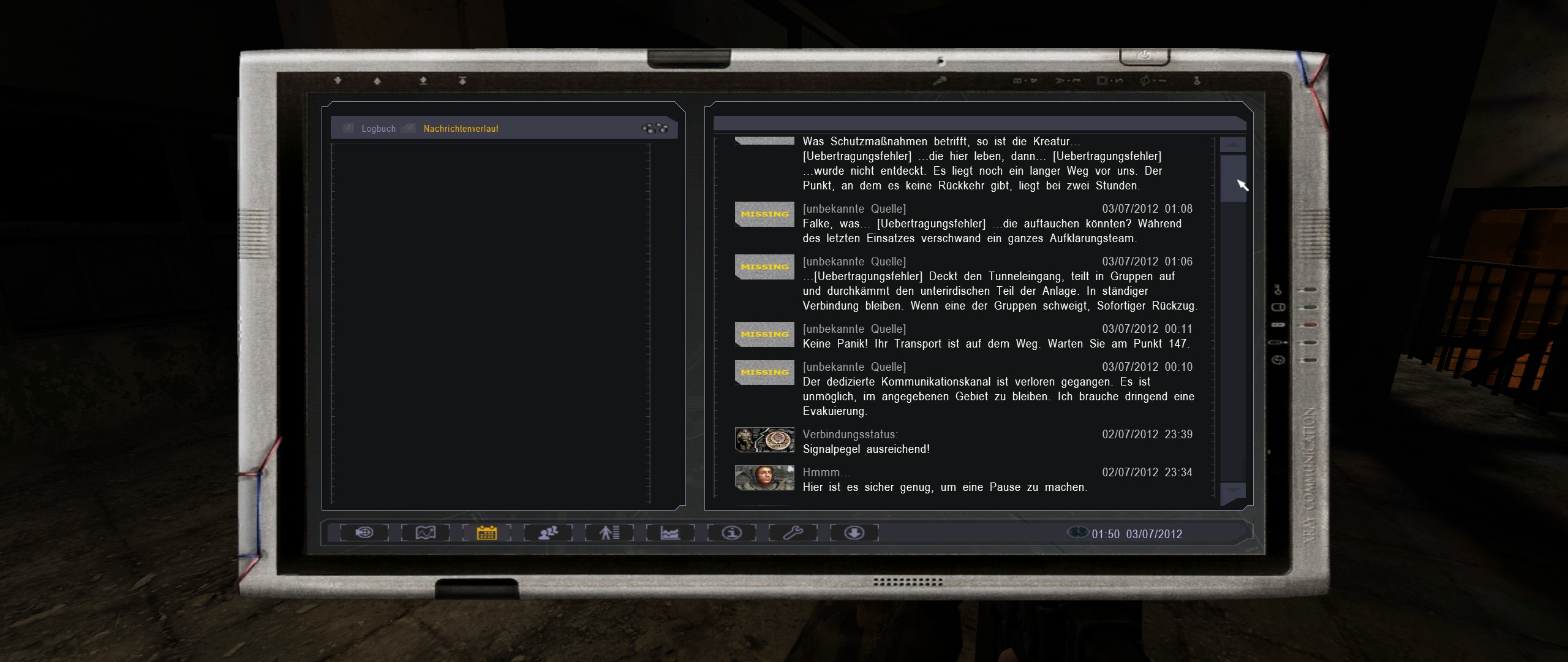Screen dimensions: 1568x662
Task: Select the calendar diary tab icon
Action: (487, 533)
